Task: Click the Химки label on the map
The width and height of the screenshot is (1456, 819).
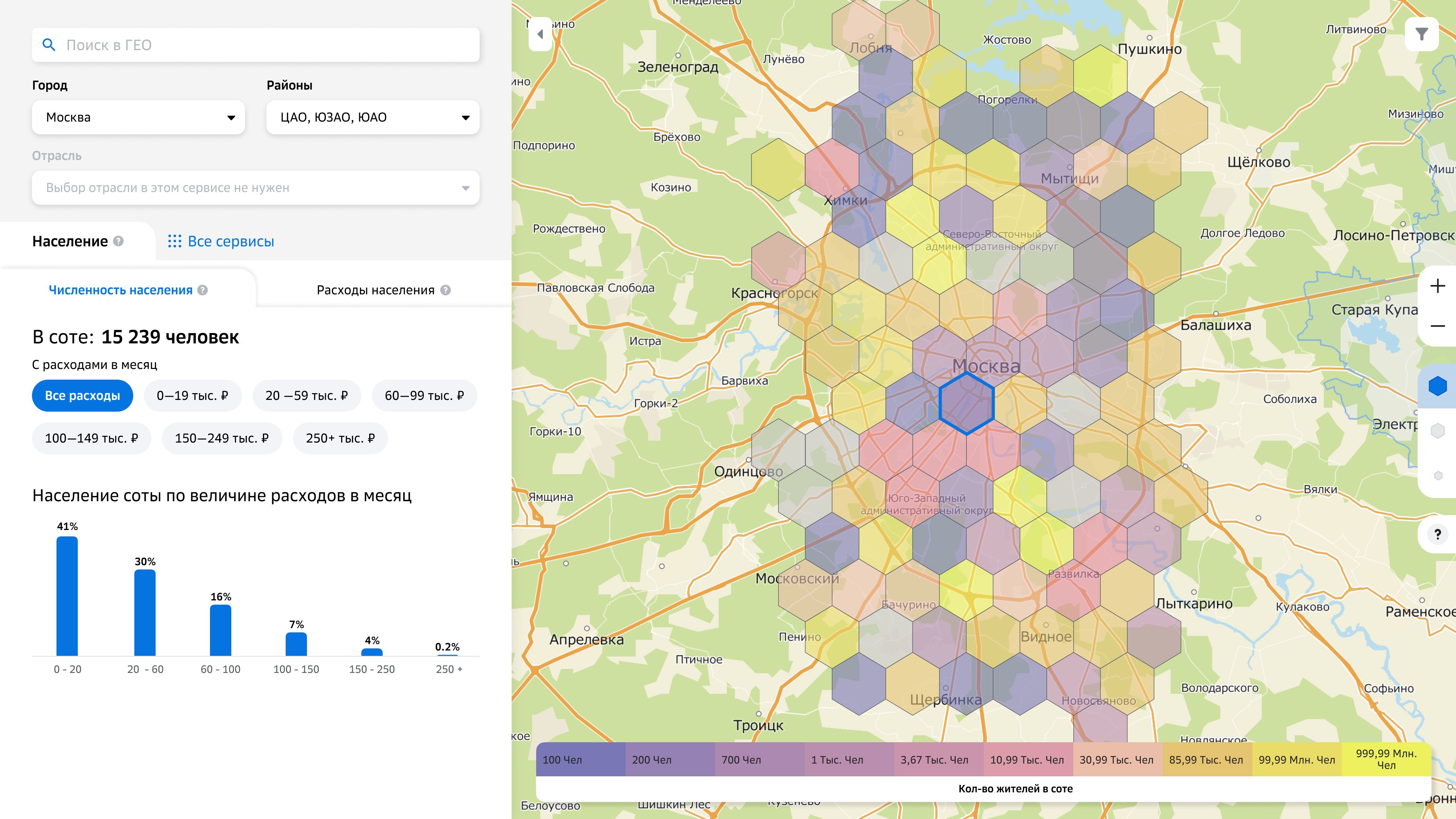Action: [845, 200]
